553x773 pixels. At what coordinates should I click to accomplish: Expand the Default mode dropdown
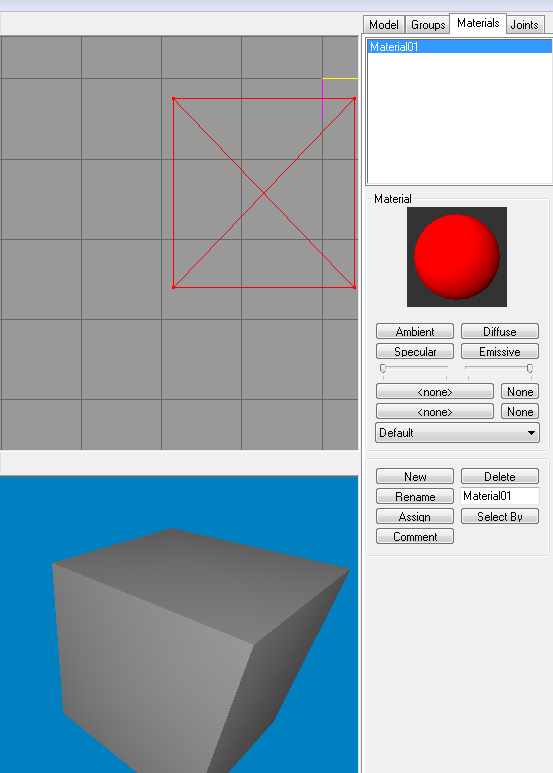(x=457, y=433)
